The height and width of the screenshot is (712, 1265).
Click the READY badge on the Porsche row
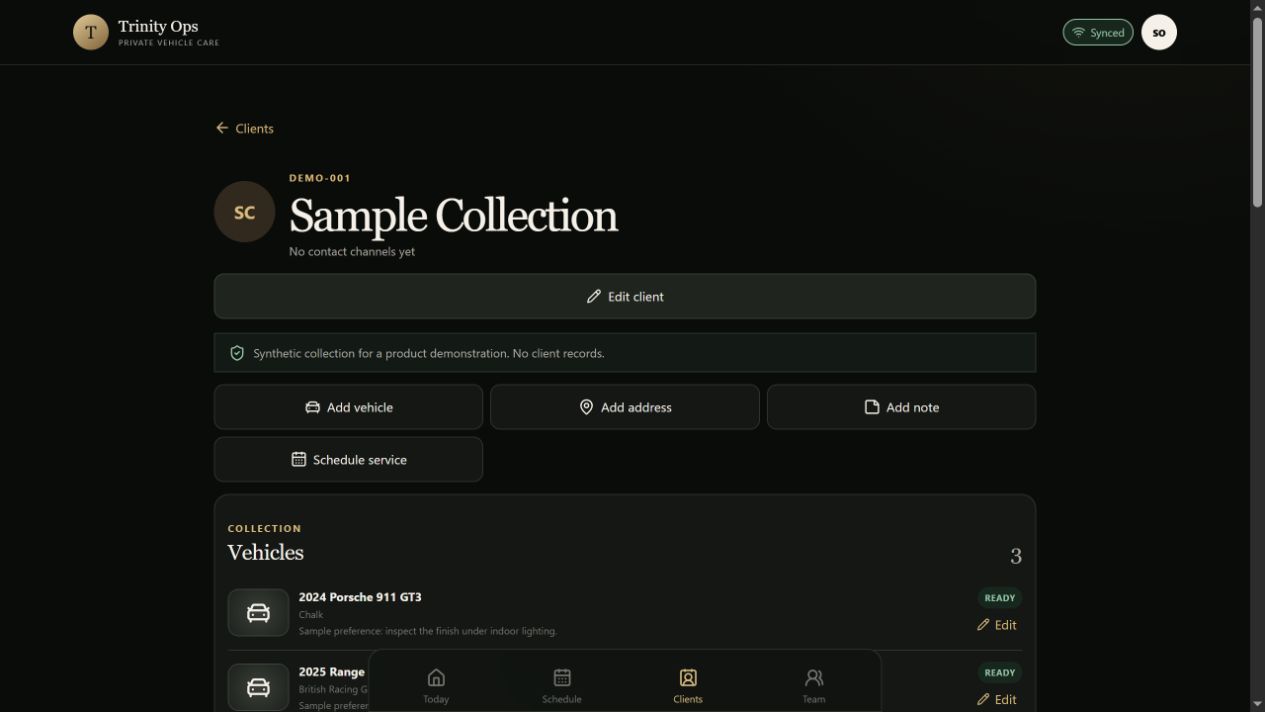click(1000, 598)
